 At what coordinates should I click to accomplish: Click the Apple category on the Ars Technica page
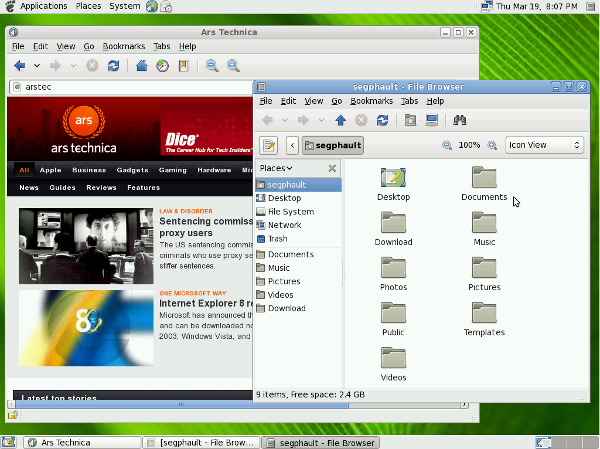click(51, 170)
